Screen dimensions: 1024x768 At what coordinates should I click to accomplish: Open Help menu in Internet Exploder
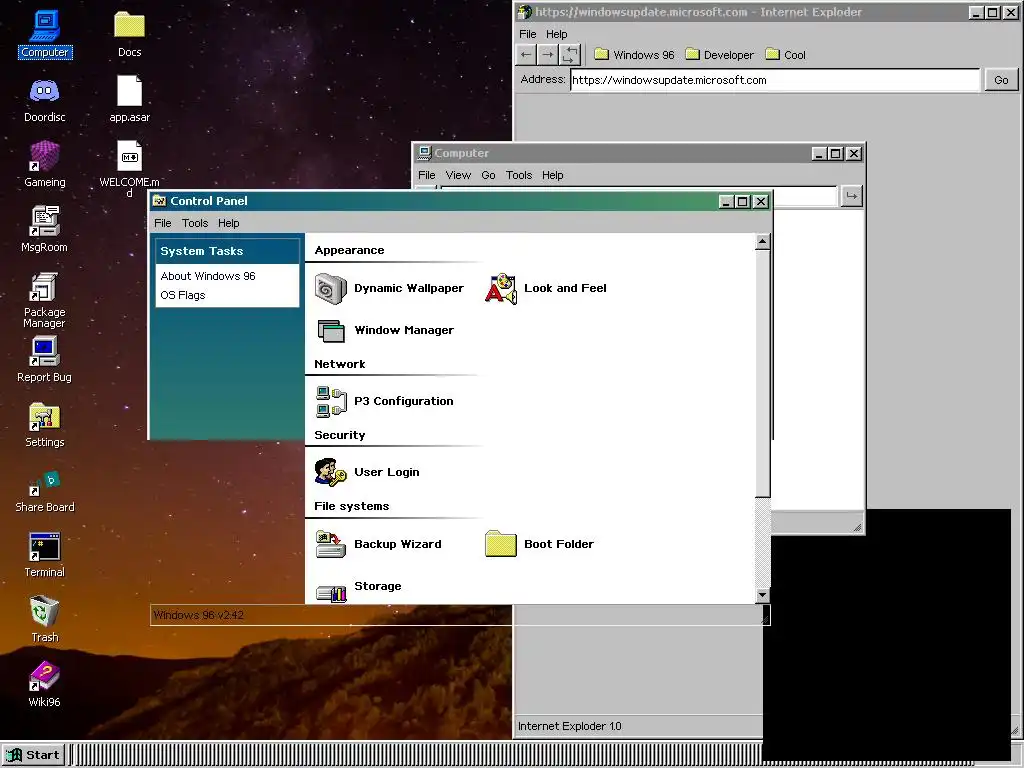pos(556,34)
